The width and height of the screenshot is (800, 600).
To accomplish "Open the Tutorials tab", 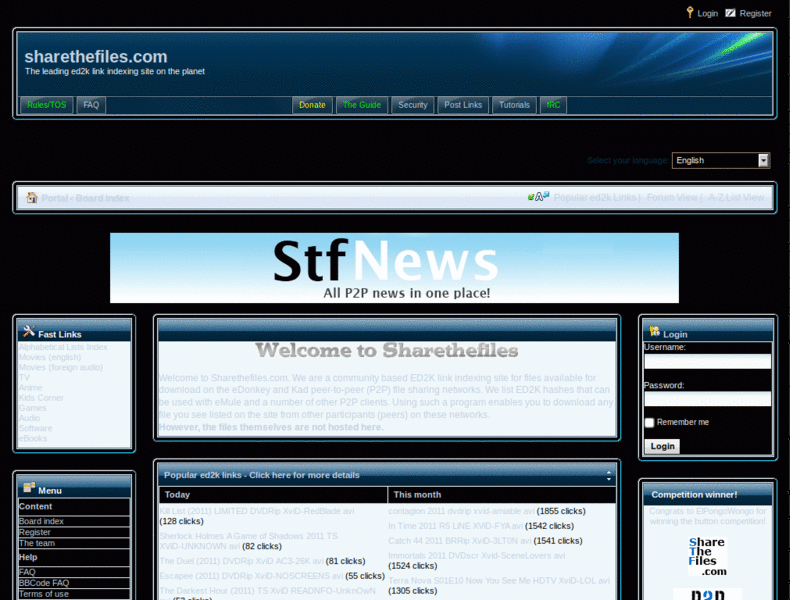I will 514,105.
